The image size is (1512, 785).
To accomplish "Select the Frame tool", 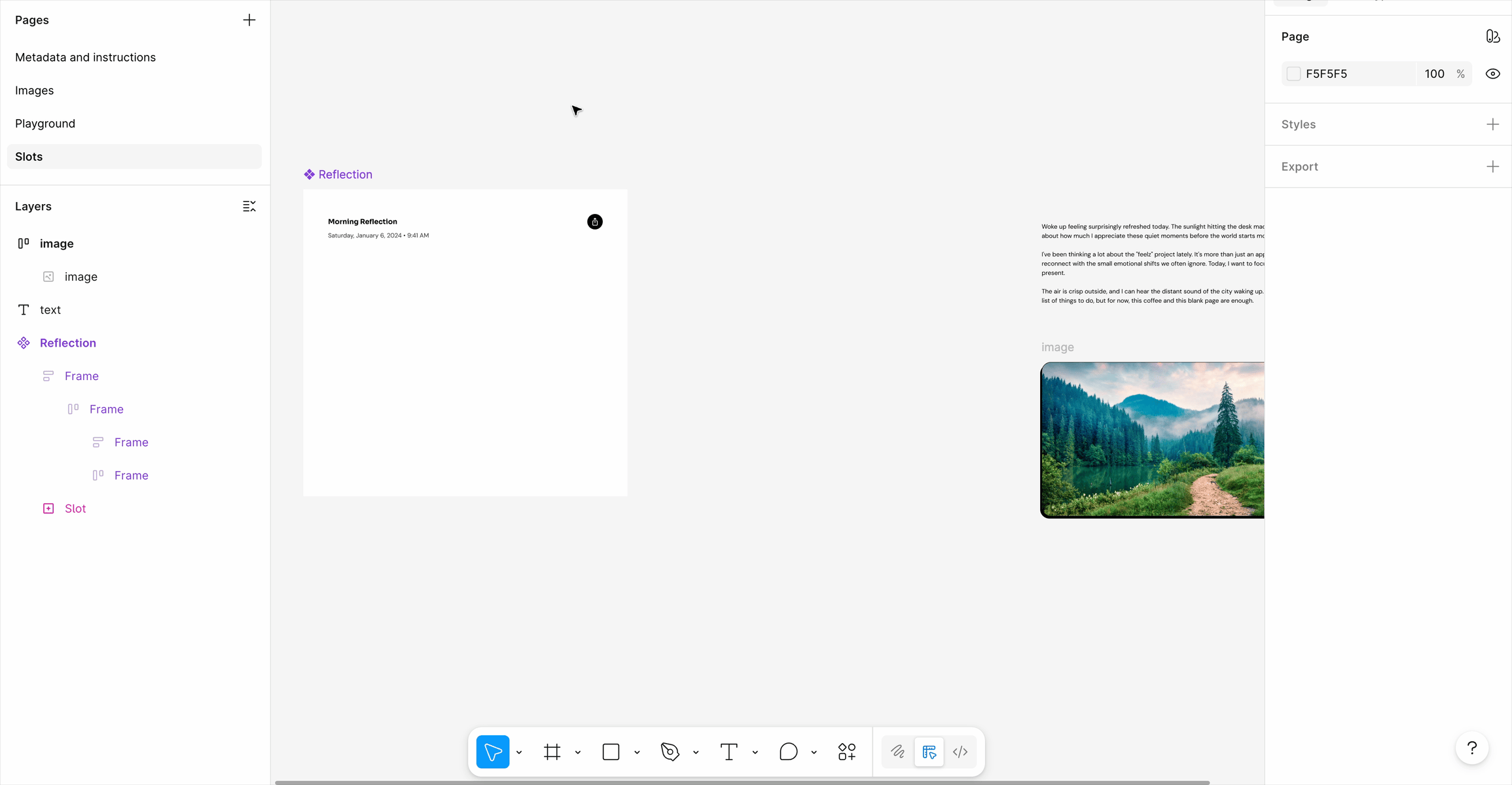I will click(552, 752).
